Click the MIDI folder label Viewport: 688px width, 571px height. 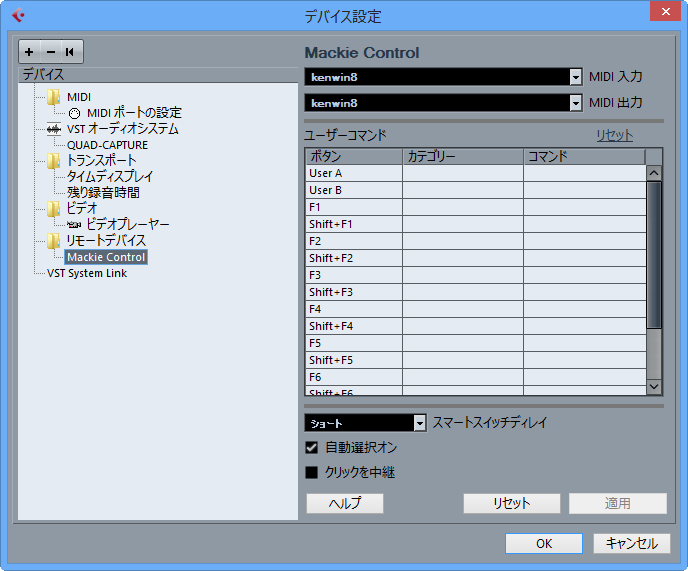(79, 97)
